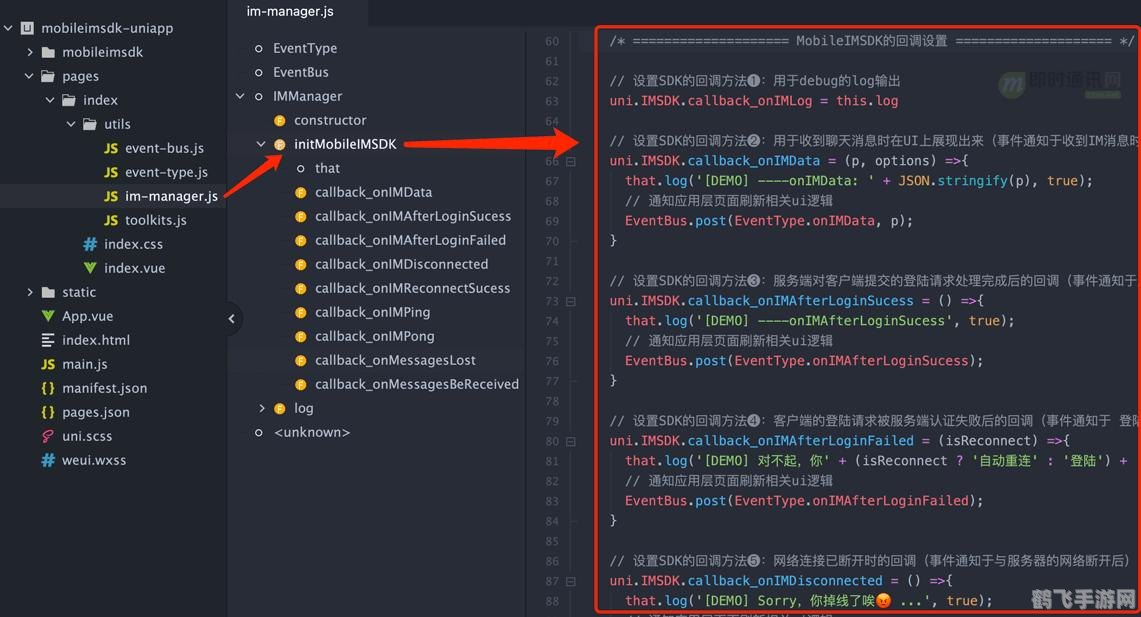Click the JSON braces icon of manifest.json
This screenshot has height=617, width=1141.
point(48,388)
